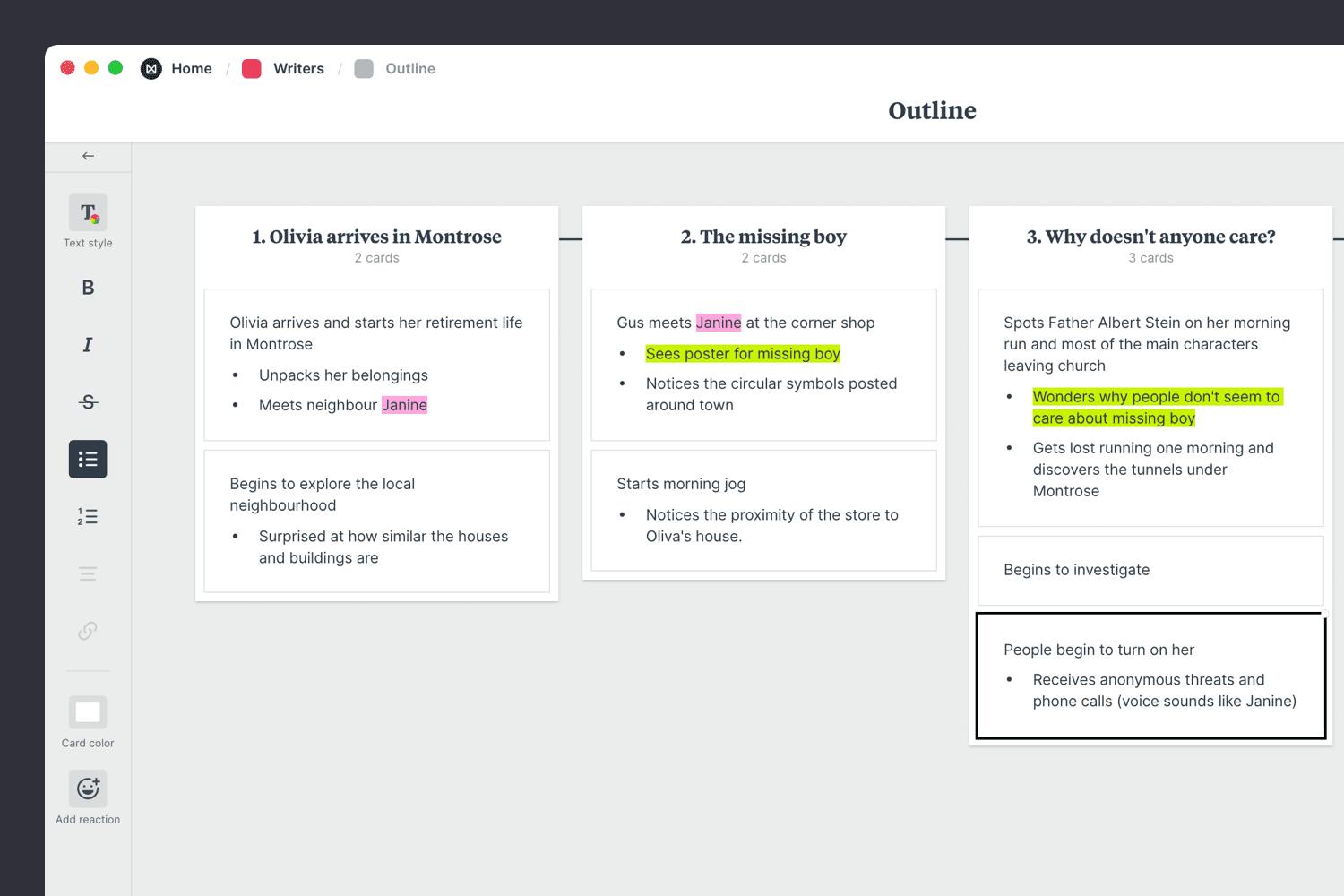
Task: Collapse the formatting toolbar with the back arrow
Action: coord(88,155)
